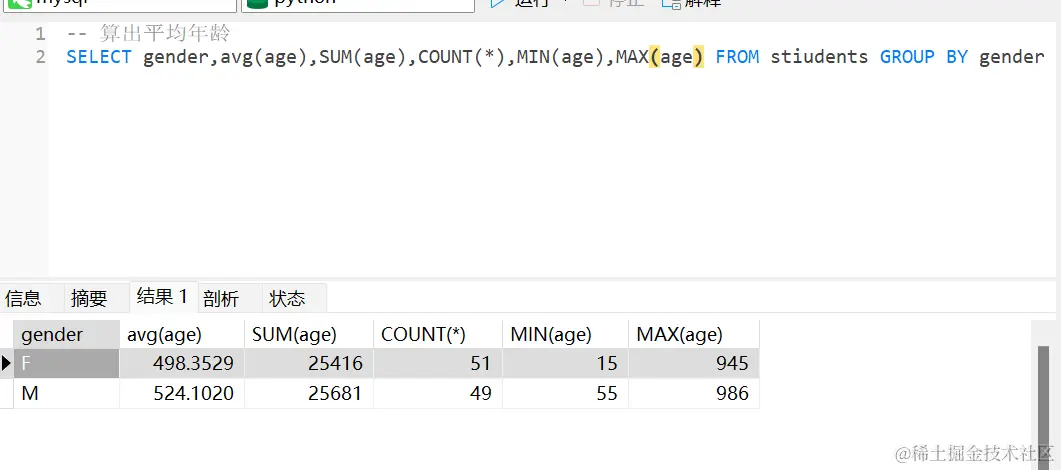Image resolution: width=1061 pixels, height=470 pixels.
Task: Open the mysql connection dropdown
Action: click(x=120, y=3)
